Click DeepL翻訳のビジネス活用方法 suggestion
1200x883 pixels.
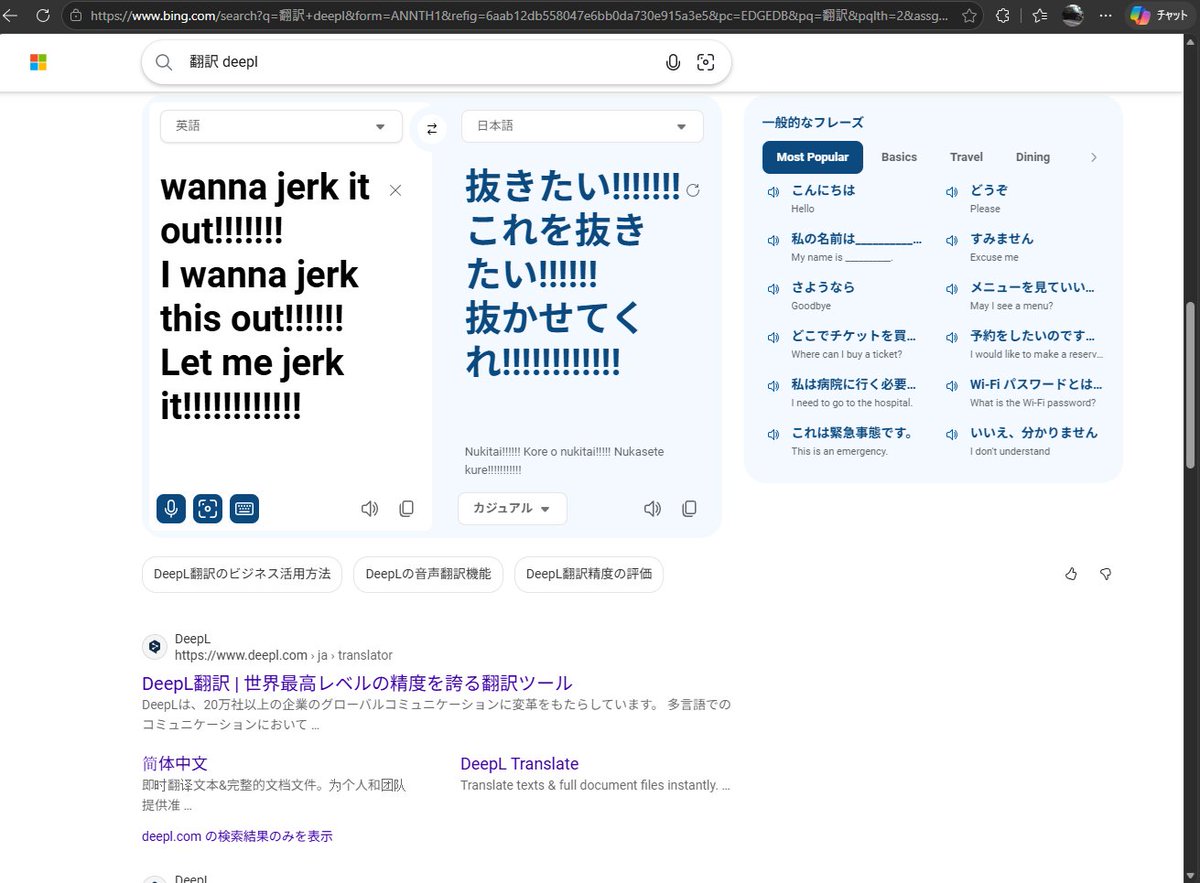(242, 574)
